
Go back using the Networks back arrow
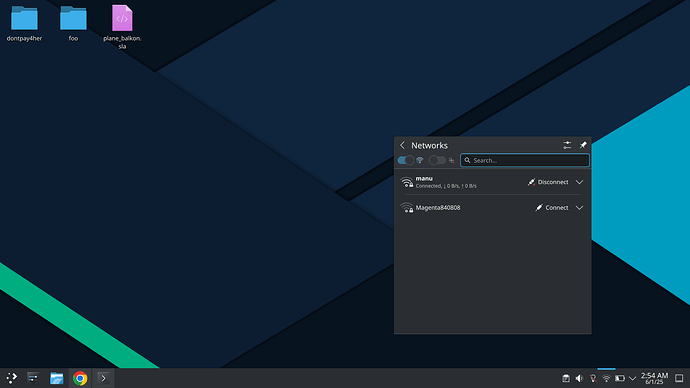[x=402, y=145]
